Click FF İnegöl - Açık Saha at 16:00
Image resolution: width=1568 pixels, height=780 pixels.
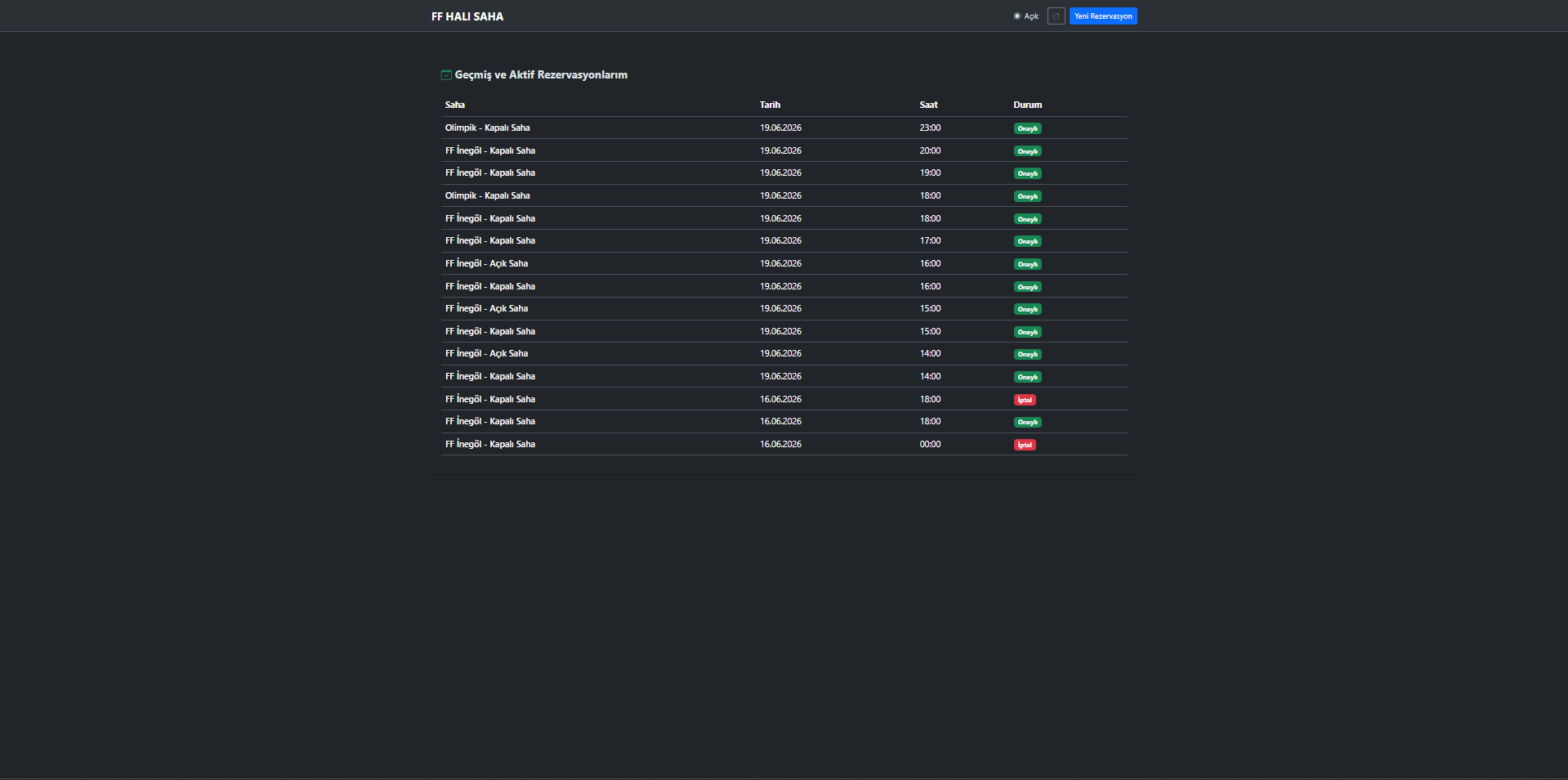(x=486, y=263)
